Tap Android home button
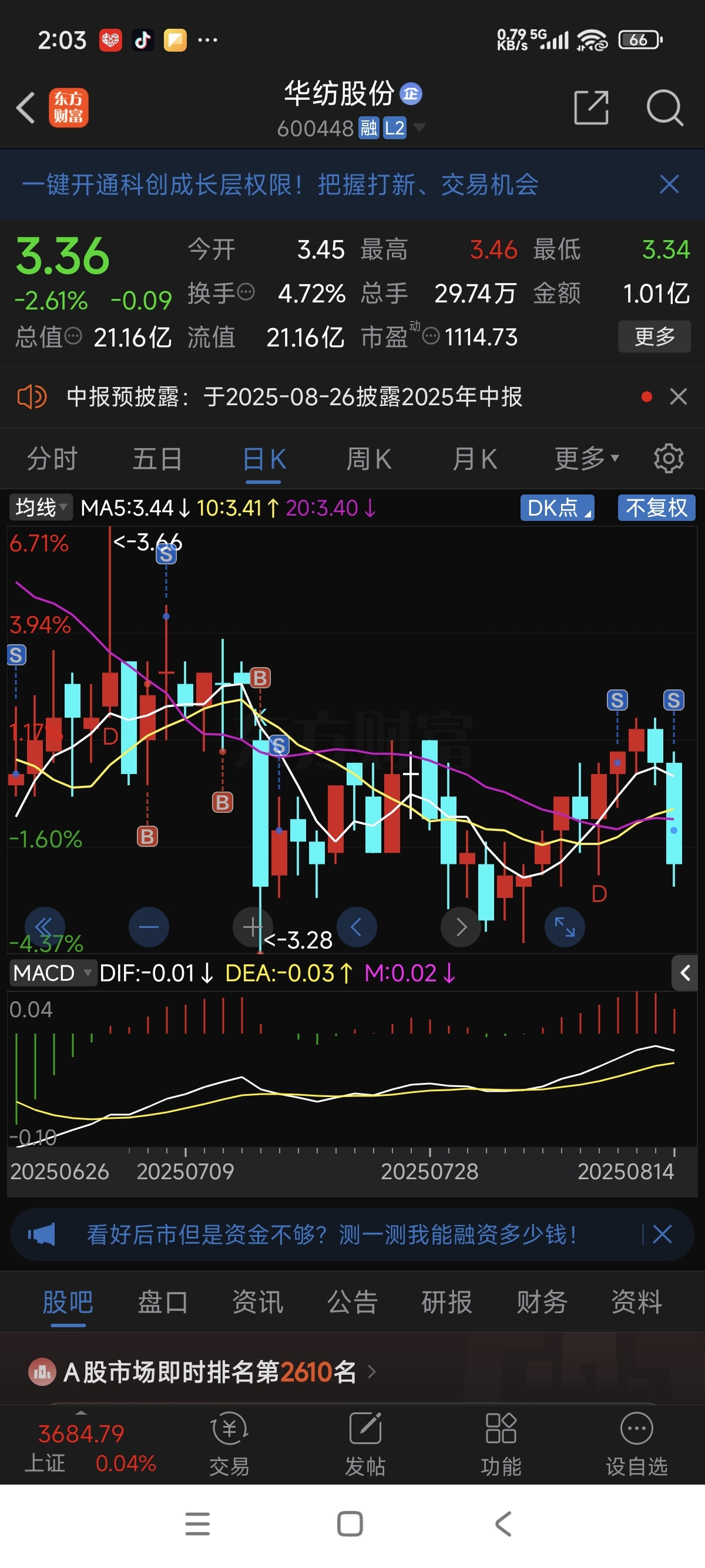This screenshot has width=705, height=1568. (350, 1523)
